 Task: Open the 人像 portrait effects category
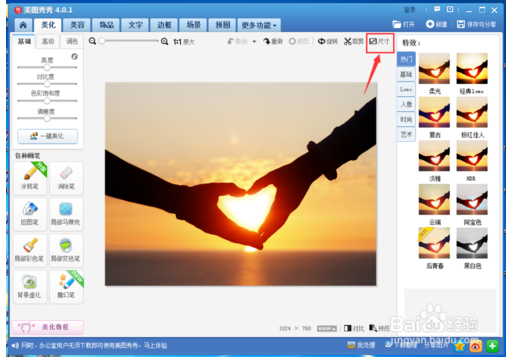pyautogui.click(x=406, y=104)
